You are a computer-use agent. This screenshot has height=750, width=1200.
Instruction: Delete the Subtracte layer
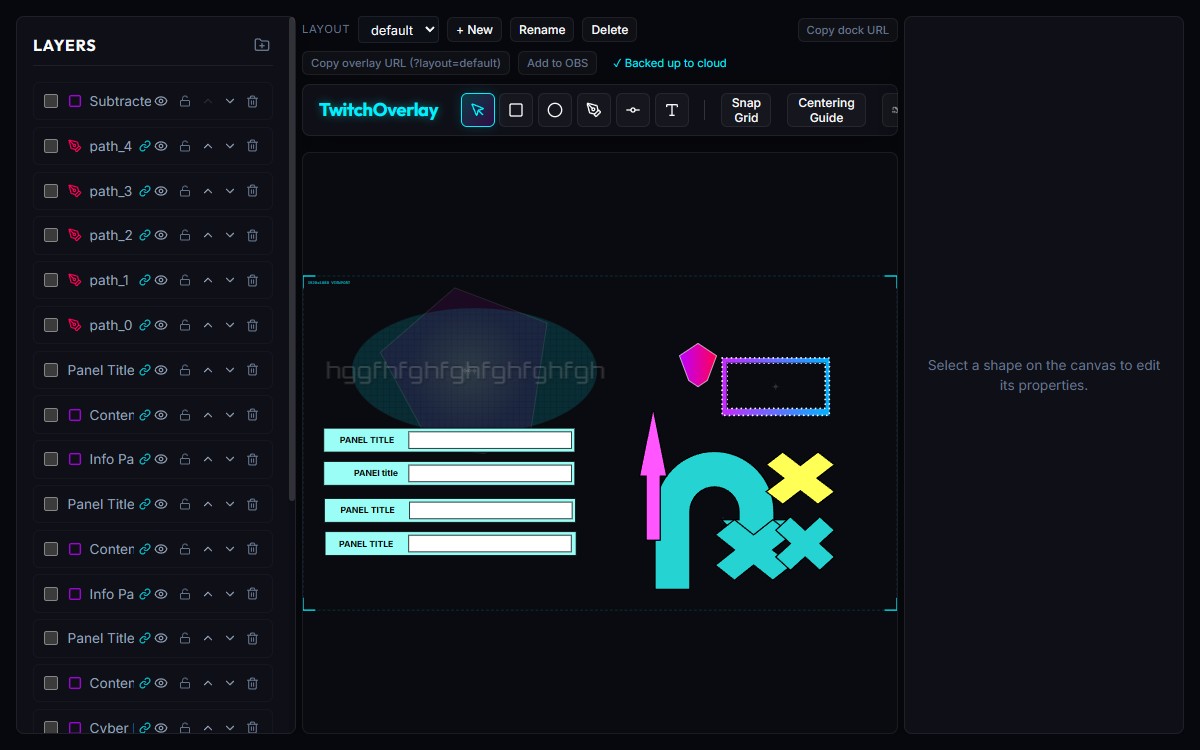[252, 101]
